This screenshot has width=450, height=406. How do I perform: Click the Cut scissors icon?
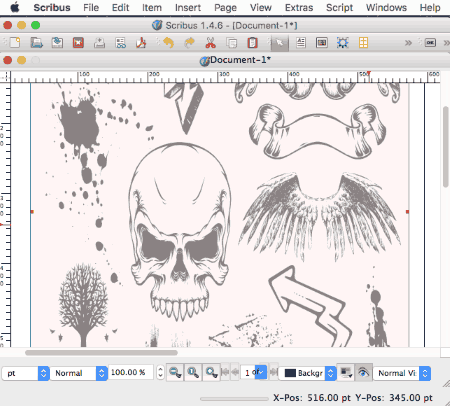210,43
